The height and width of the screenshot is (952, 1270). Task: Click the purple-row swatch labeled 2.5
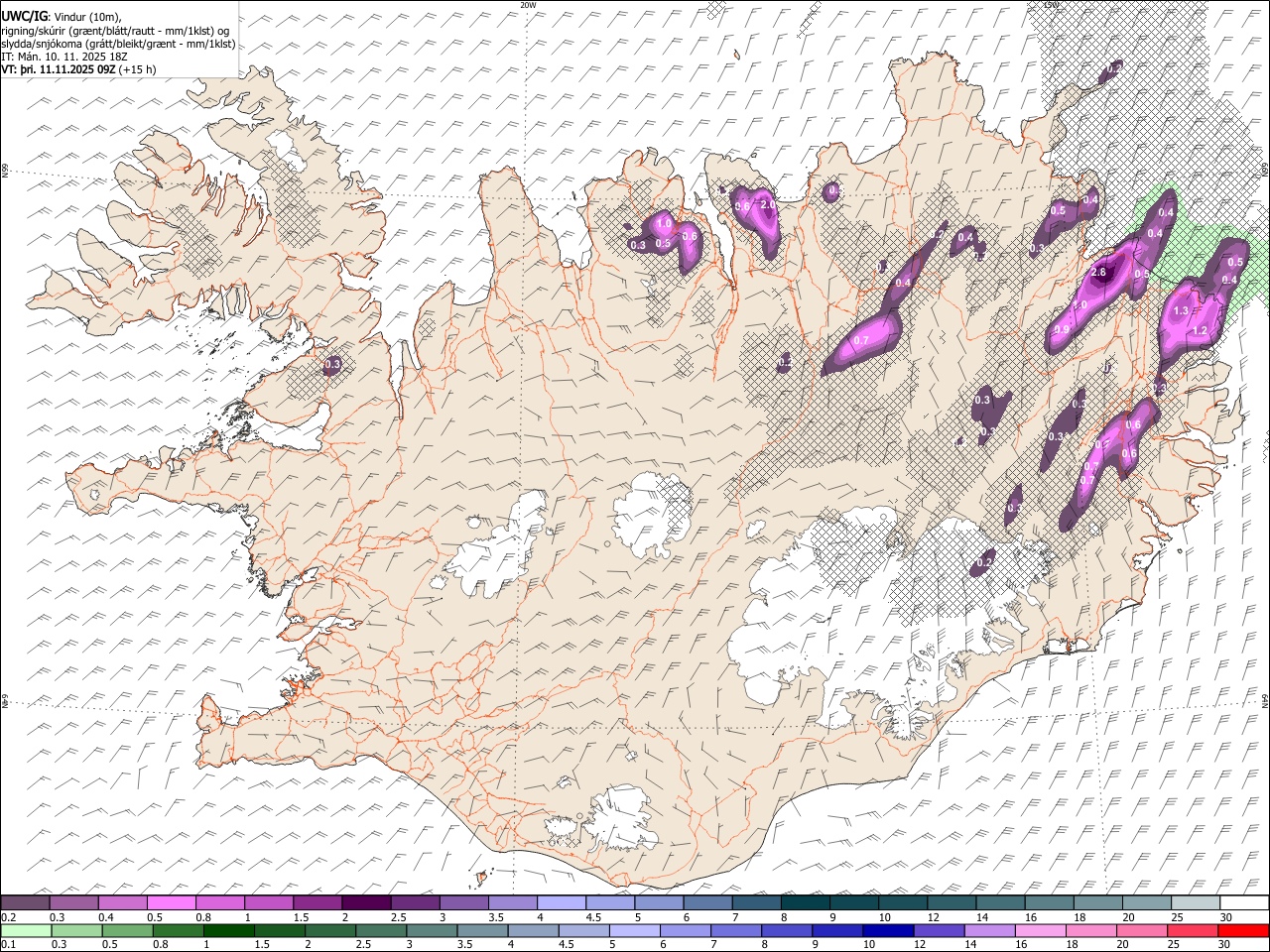[x=415, y=902]
